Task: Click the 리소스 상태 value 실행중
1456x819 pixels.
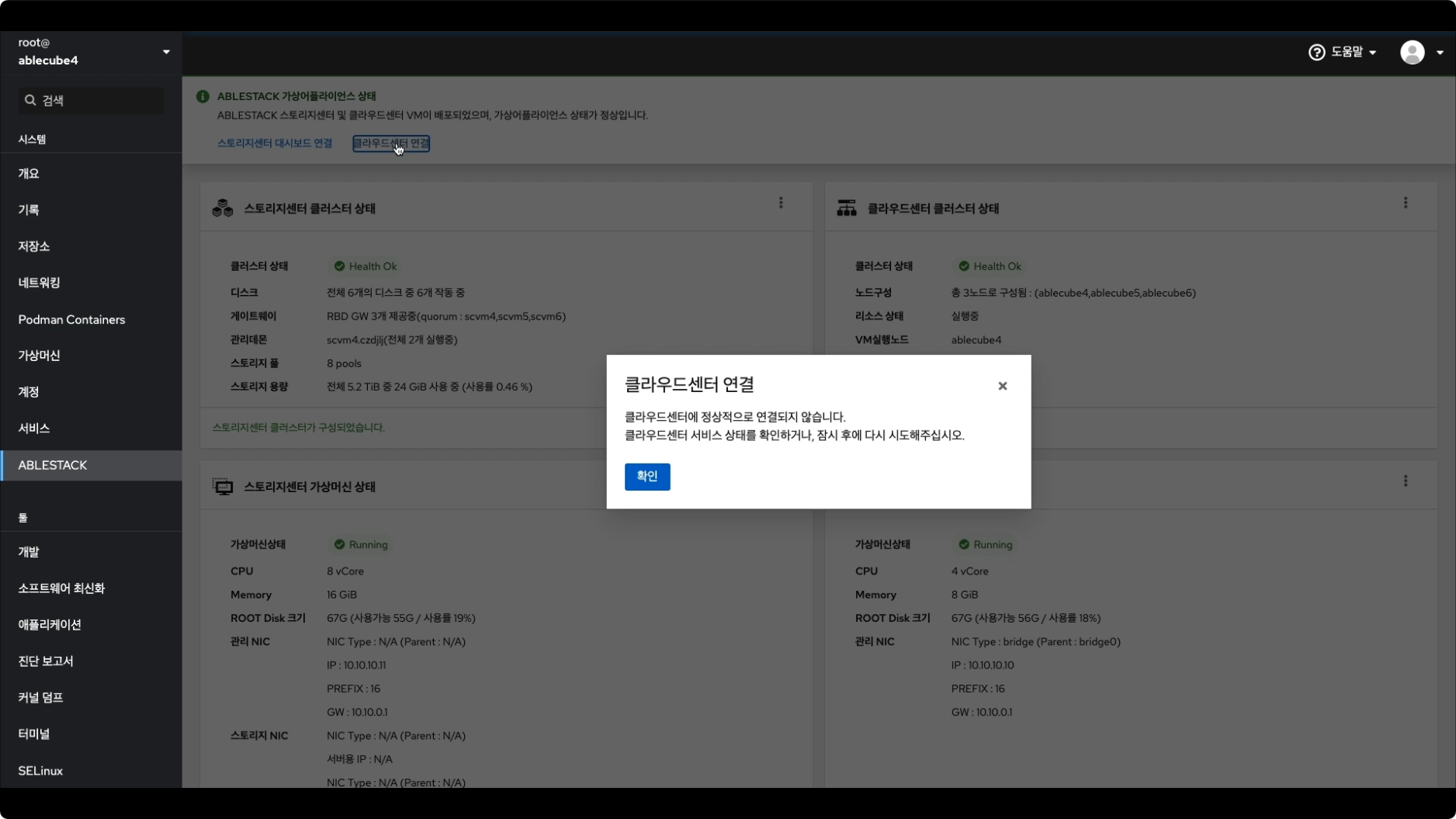Action: 965,316
